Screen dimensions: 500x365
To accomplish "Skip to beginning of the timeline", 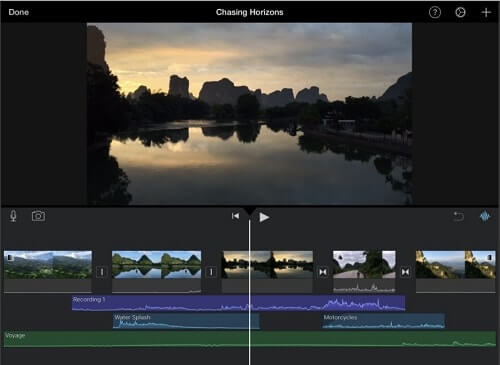I will point(235,216).
